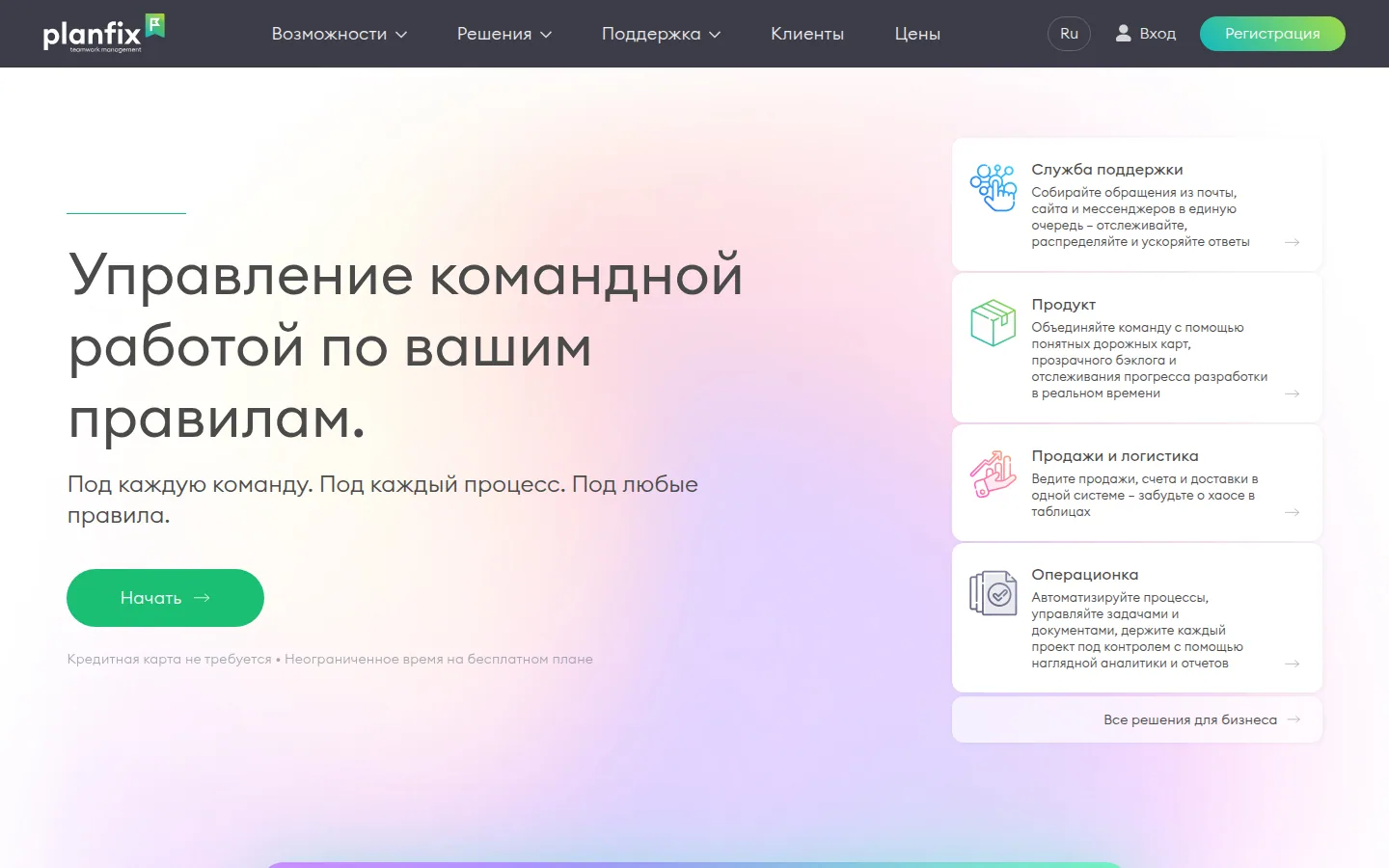The height and width of the screenshot is (868, 1389).
Task: Open the Ru language selector
Action: (1069, 34)
